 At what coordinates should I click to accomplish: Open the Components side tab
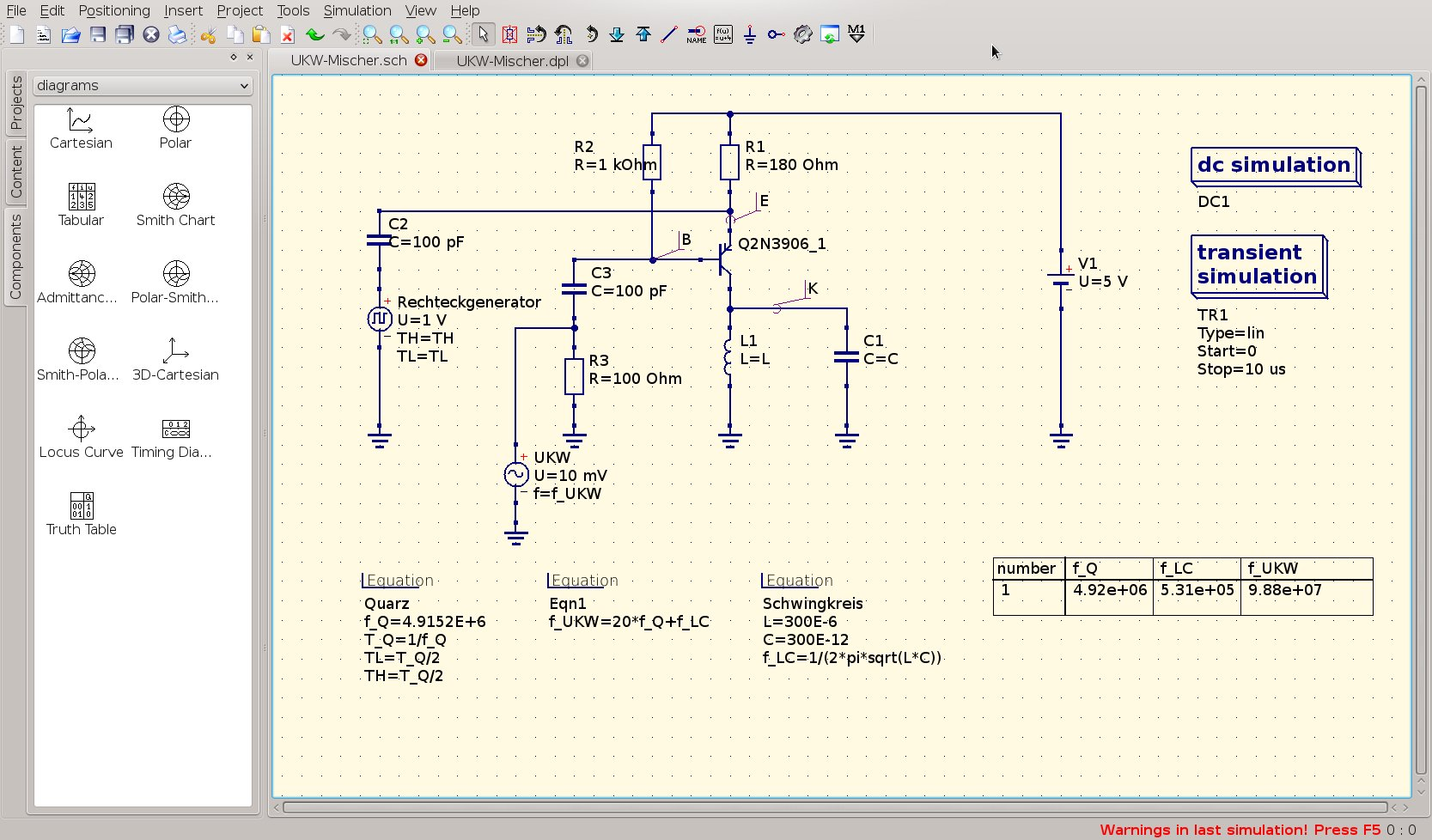(x=15, y=257)
